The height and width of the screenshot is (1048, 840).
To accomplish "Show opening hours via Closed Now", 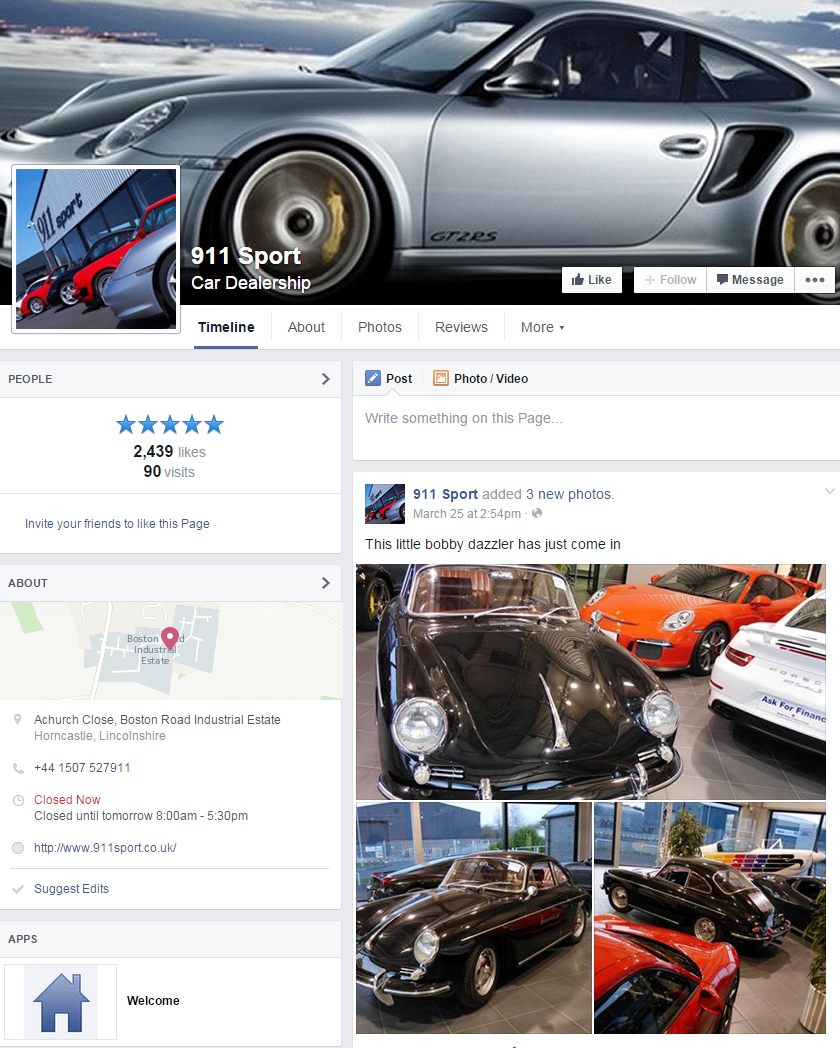I will click(x=67, y=800).
